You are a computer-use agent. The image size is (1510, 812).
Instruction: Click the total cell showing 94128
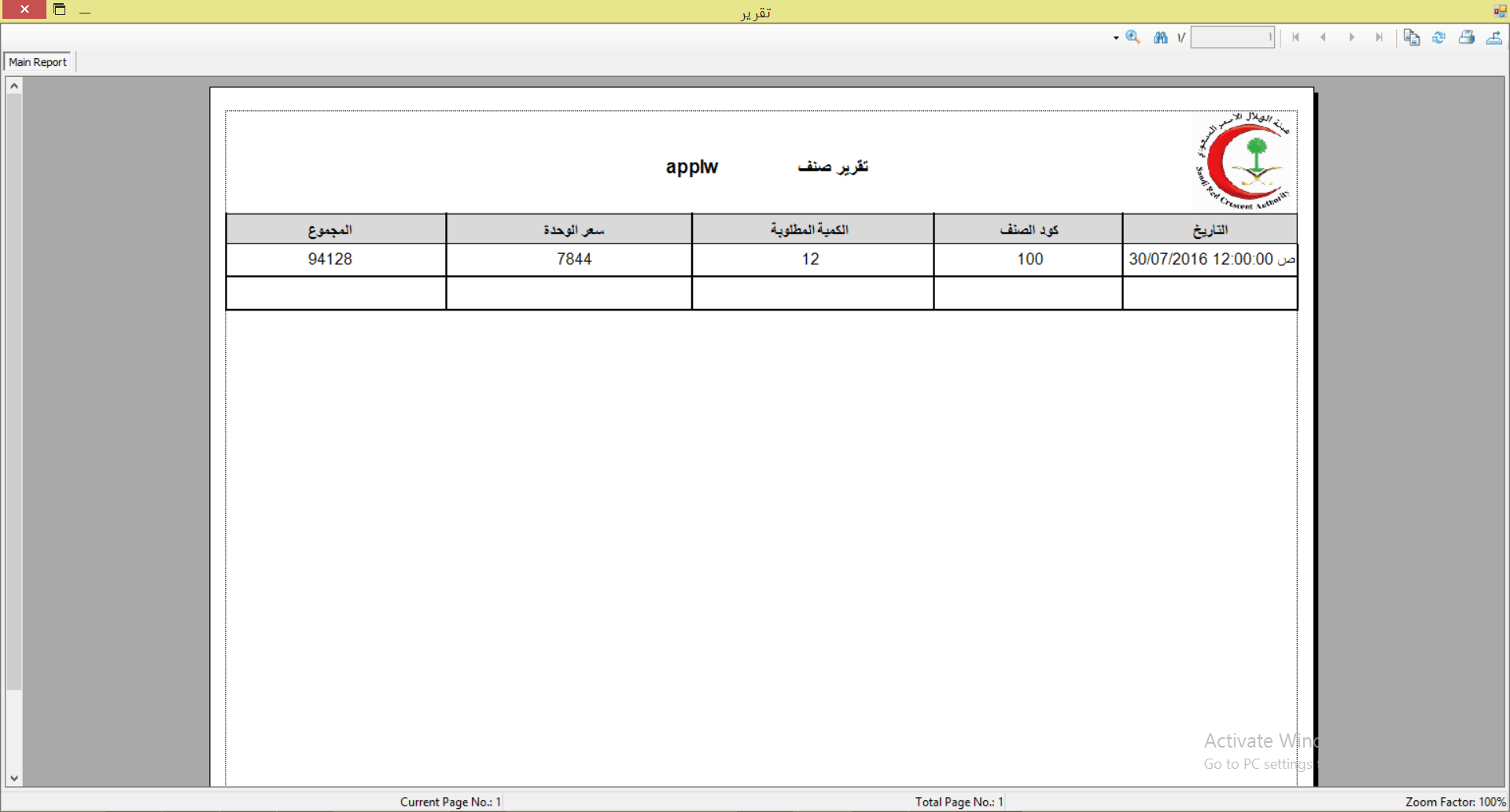(x=330, y=259)
